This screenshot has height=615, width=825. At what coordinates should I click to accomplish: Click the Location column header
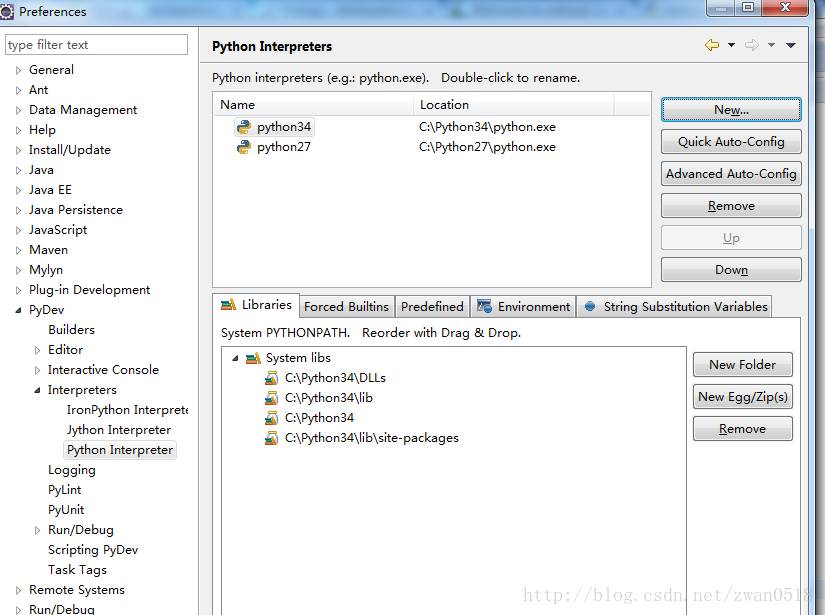click(514, 105)
